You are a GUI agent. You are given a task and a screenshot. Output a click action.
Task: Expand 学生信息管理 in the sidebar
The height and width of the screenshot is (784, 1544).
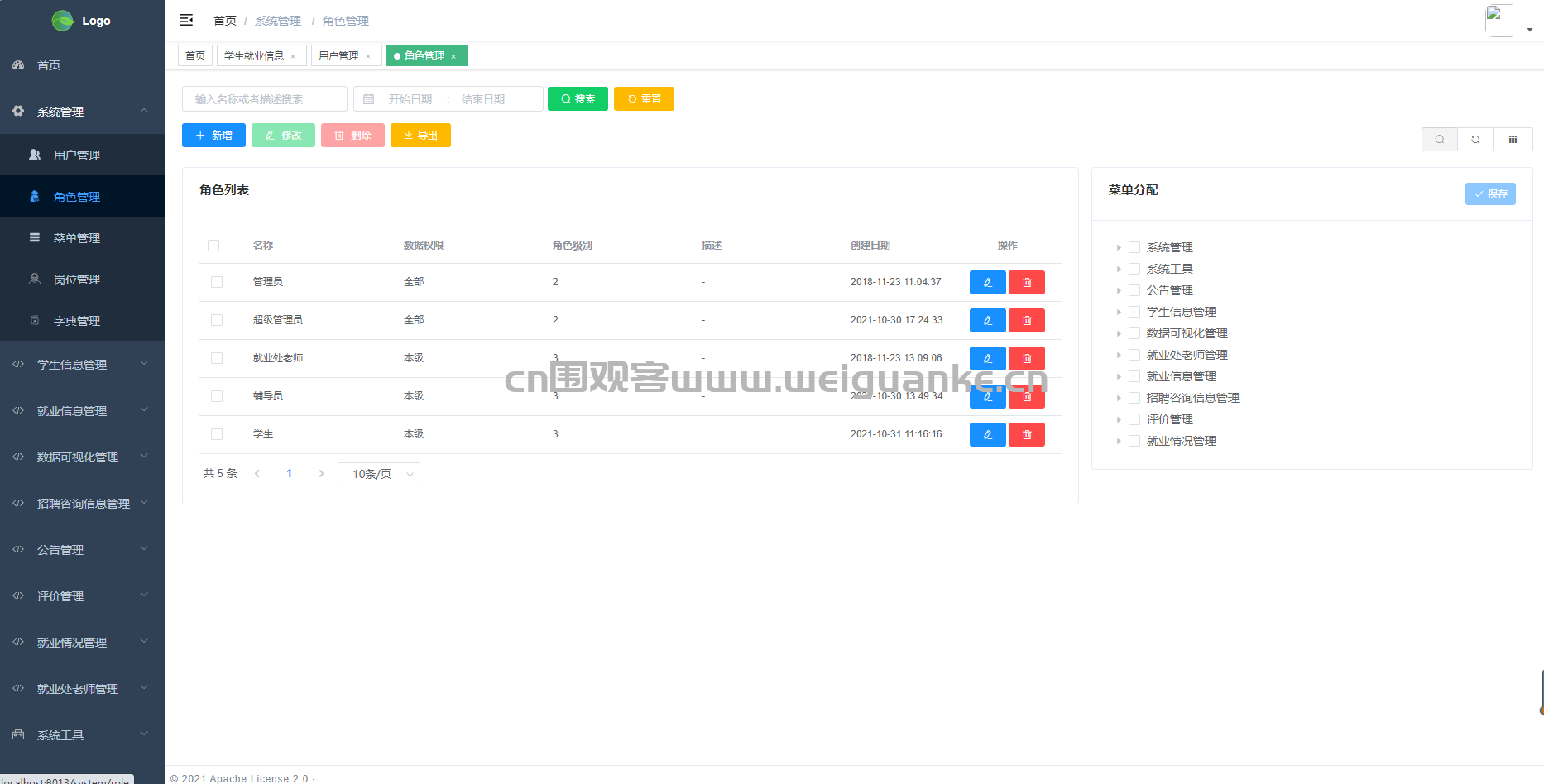pos(83,365)
